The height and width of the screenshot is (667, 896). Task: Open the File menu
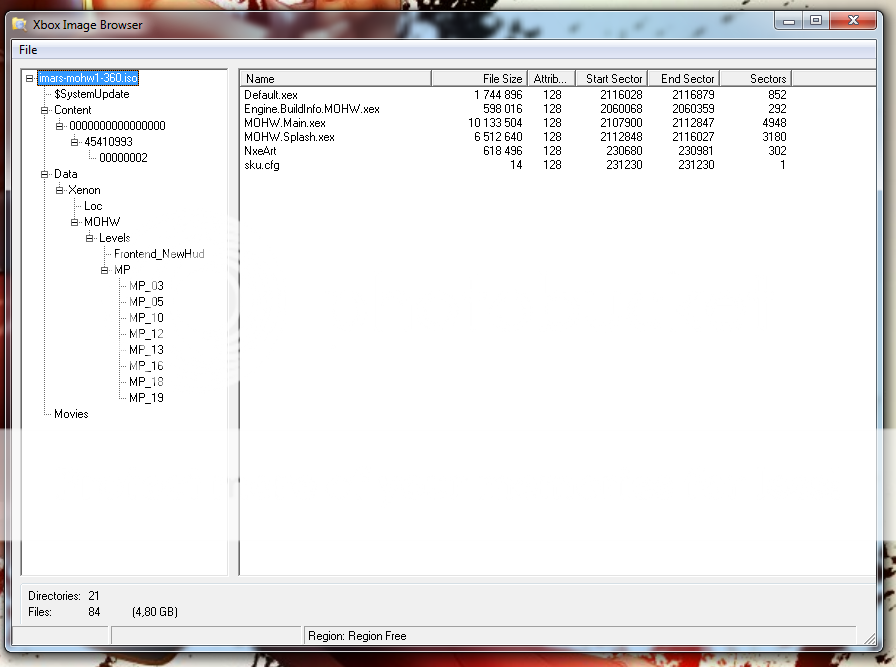[28, 49]
